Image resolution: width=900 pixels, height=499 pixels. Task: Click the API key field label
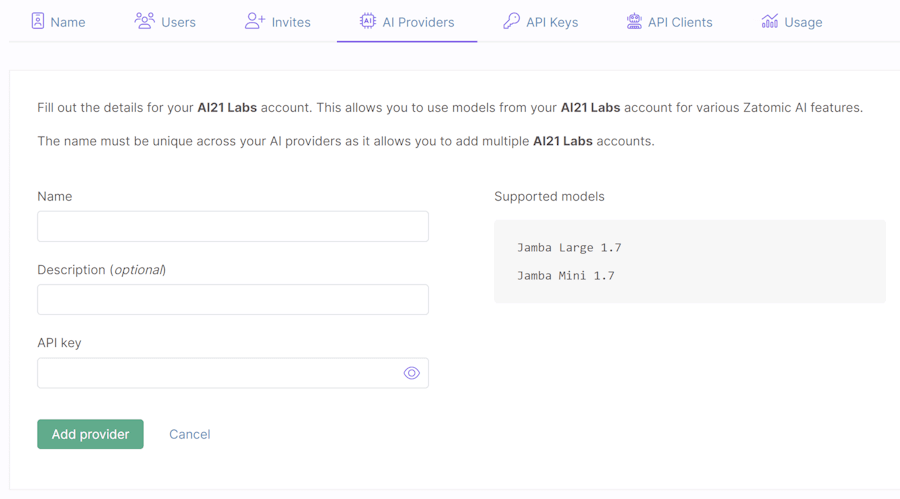tap(59, 343)
